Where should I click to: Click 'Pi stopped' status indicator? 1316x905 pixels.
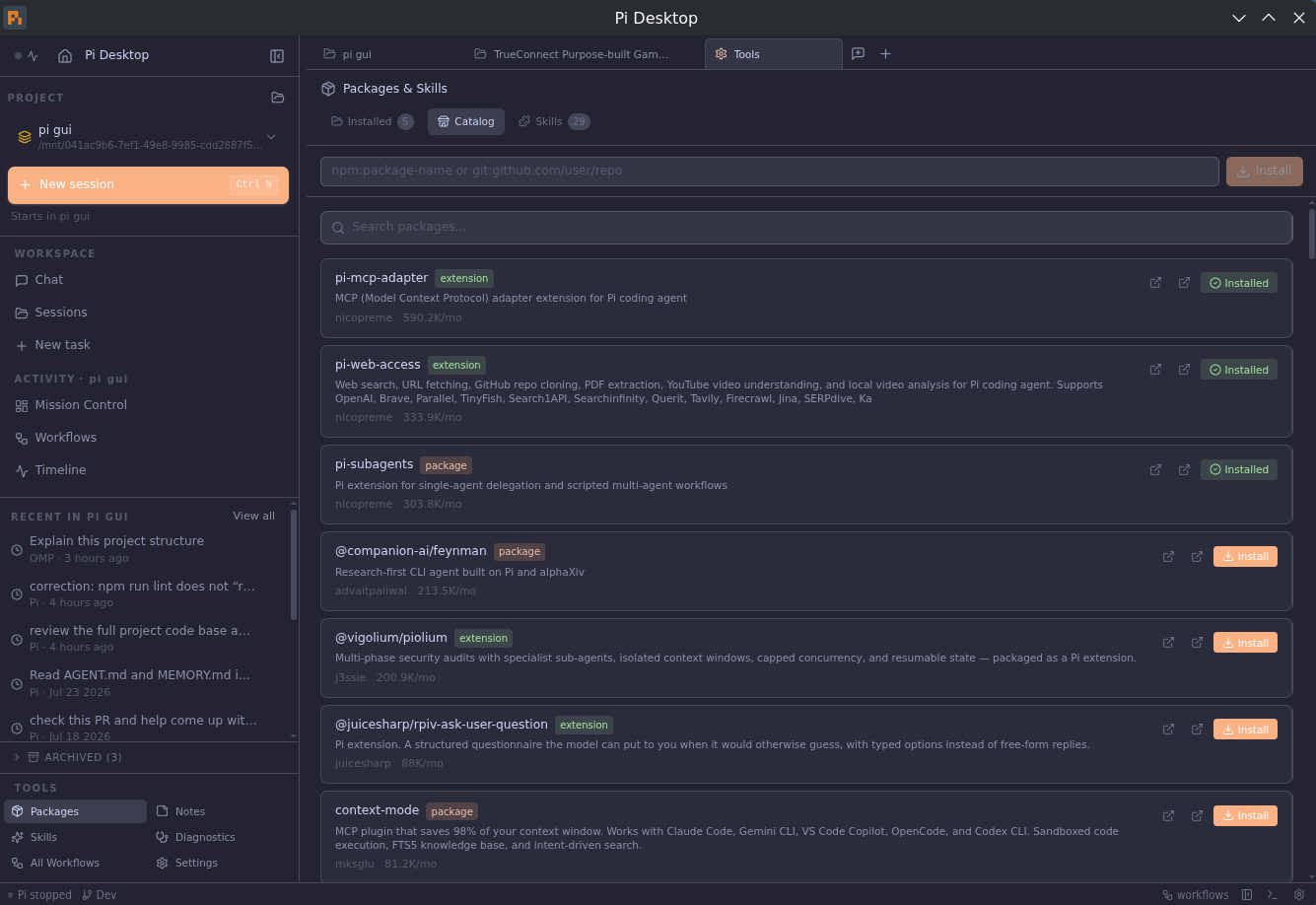coord(39,895)
